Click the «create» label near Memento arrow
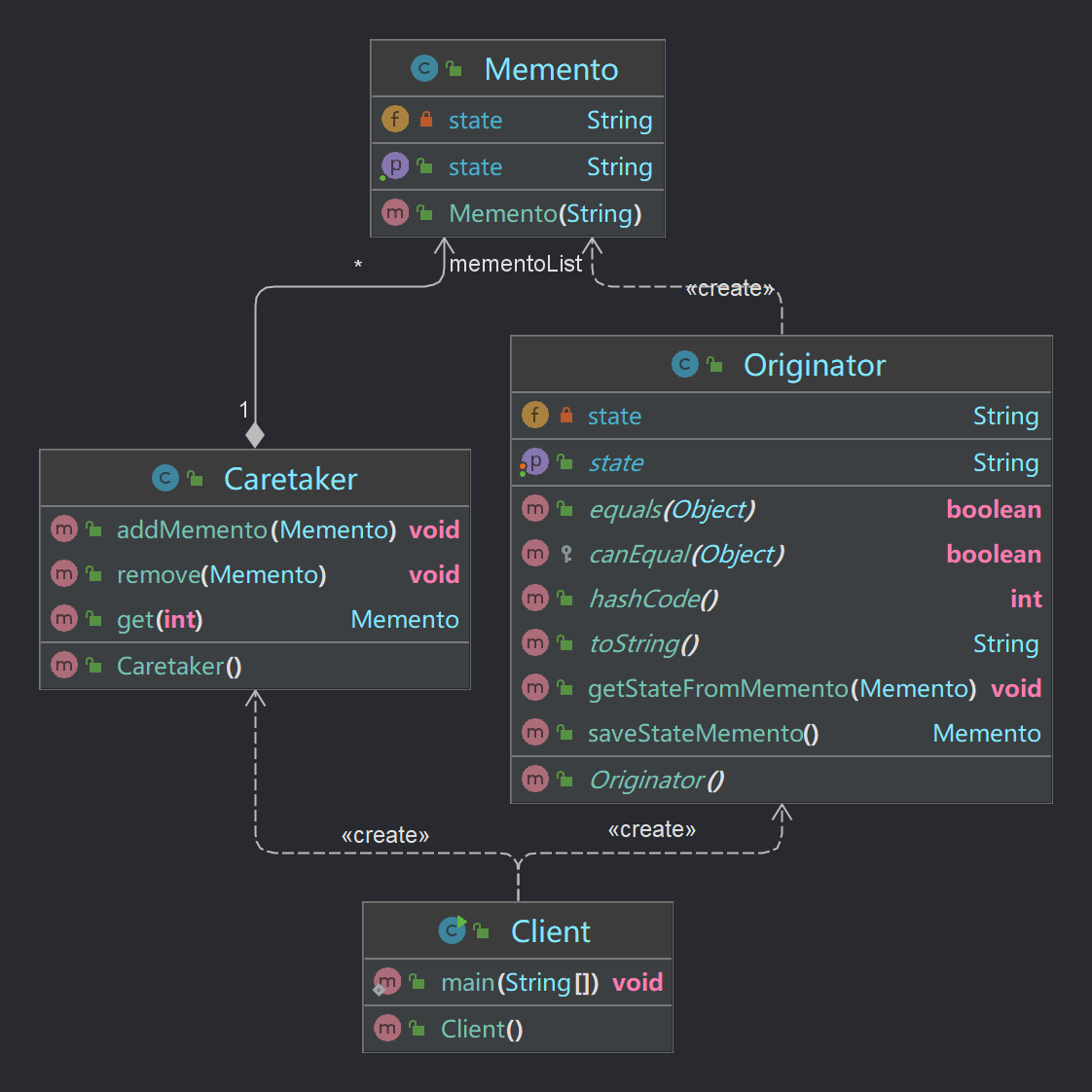The width and height of the screenshot is (1092, 1092). click(729, 288)
